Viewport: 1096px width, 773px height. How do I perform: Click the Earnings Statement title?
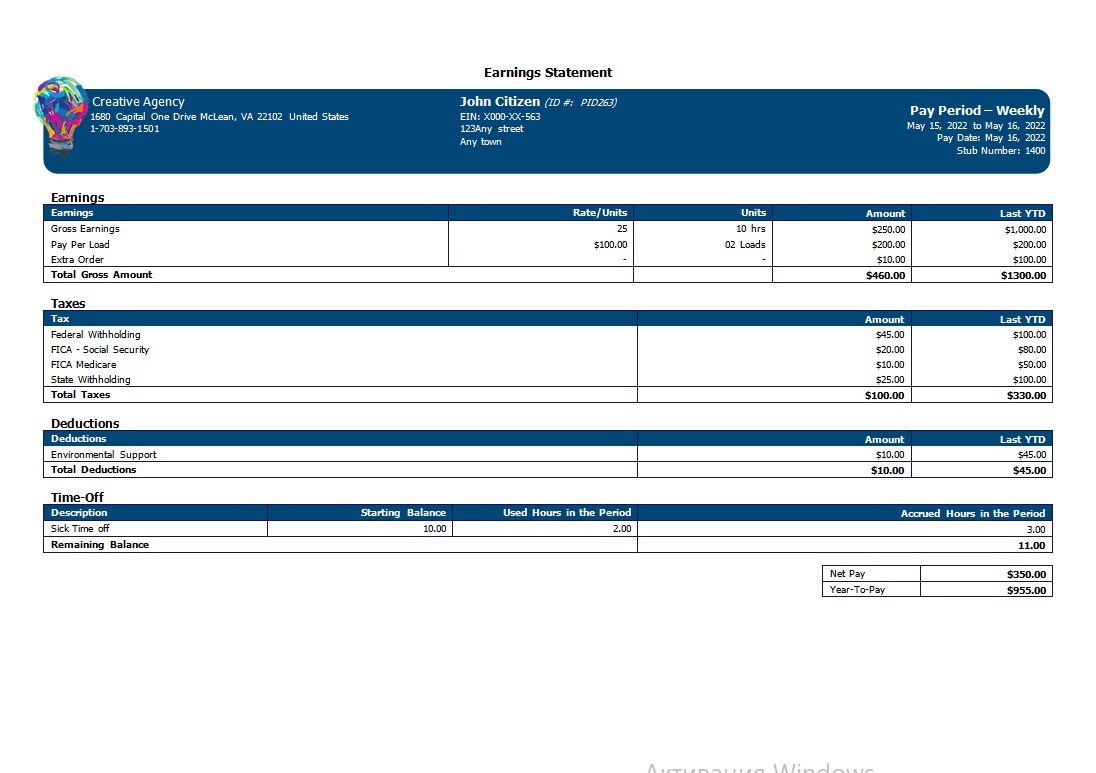click(x=548, y=73)
